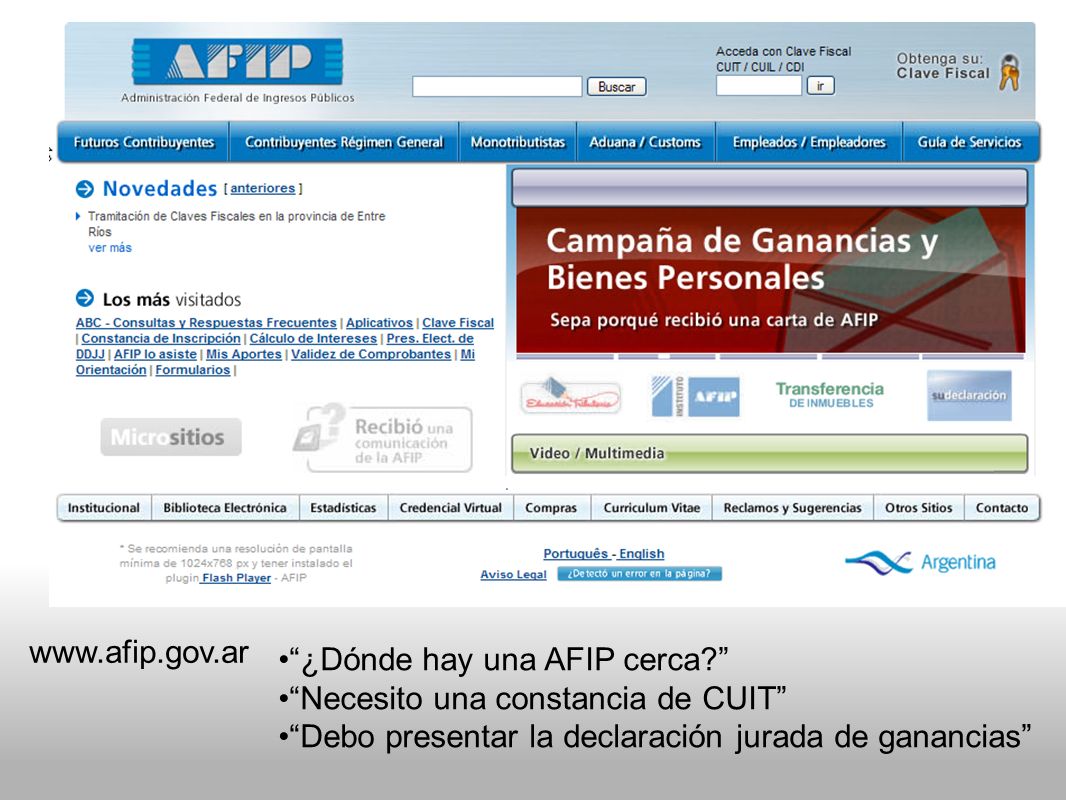Open Estadísticas tab
Image resolution: width=1066 pixels, height=800 pixels.
pos(343,508)
